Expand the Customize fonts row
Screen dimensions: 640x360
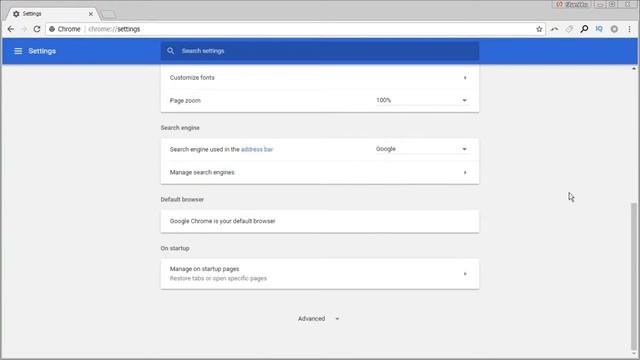(320, 78)
